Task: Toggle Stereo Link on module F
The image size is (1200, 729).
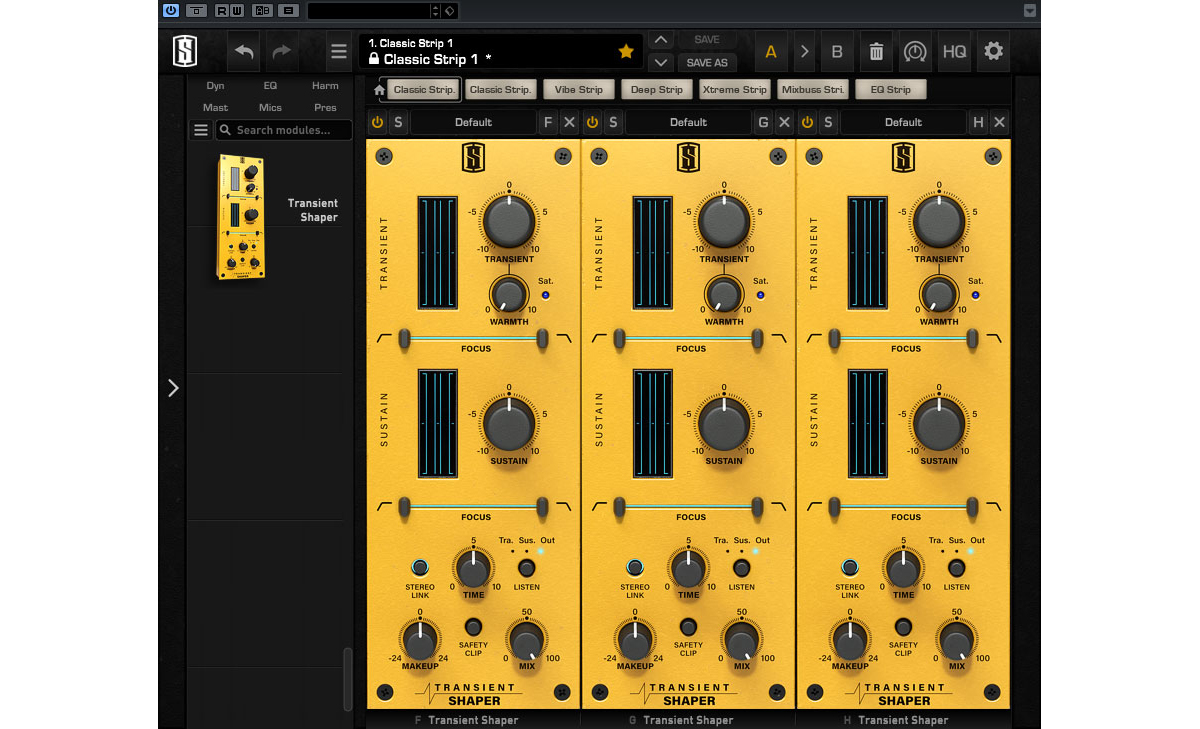Action: pos(420,568)
